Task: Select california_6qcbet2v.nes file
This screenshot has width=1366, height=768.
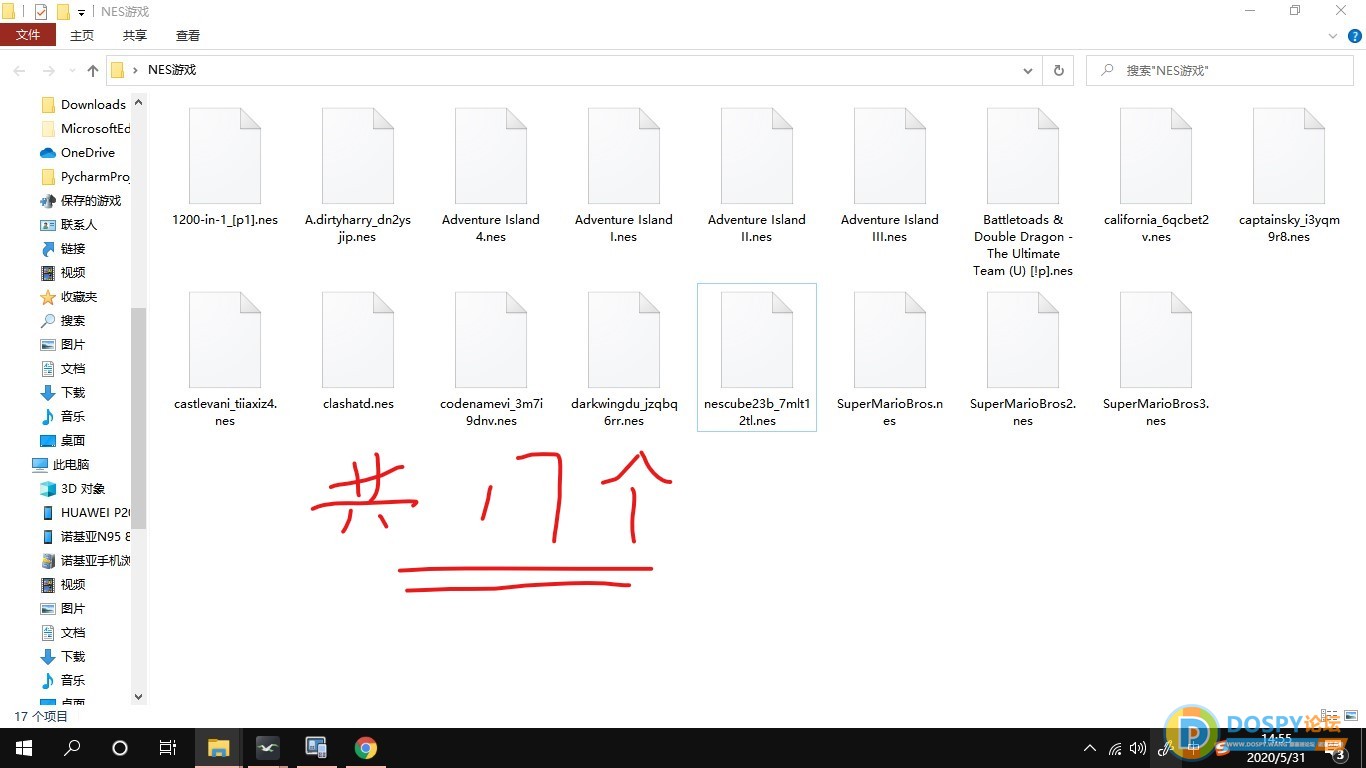Action: [1156, 177]
